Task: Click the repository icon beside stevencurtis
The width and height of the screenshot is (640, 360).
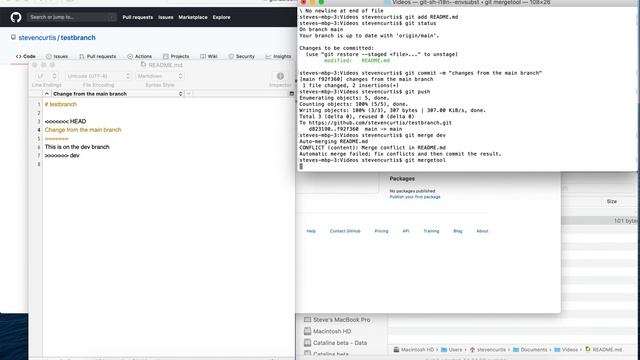Action: click(13, 37)
